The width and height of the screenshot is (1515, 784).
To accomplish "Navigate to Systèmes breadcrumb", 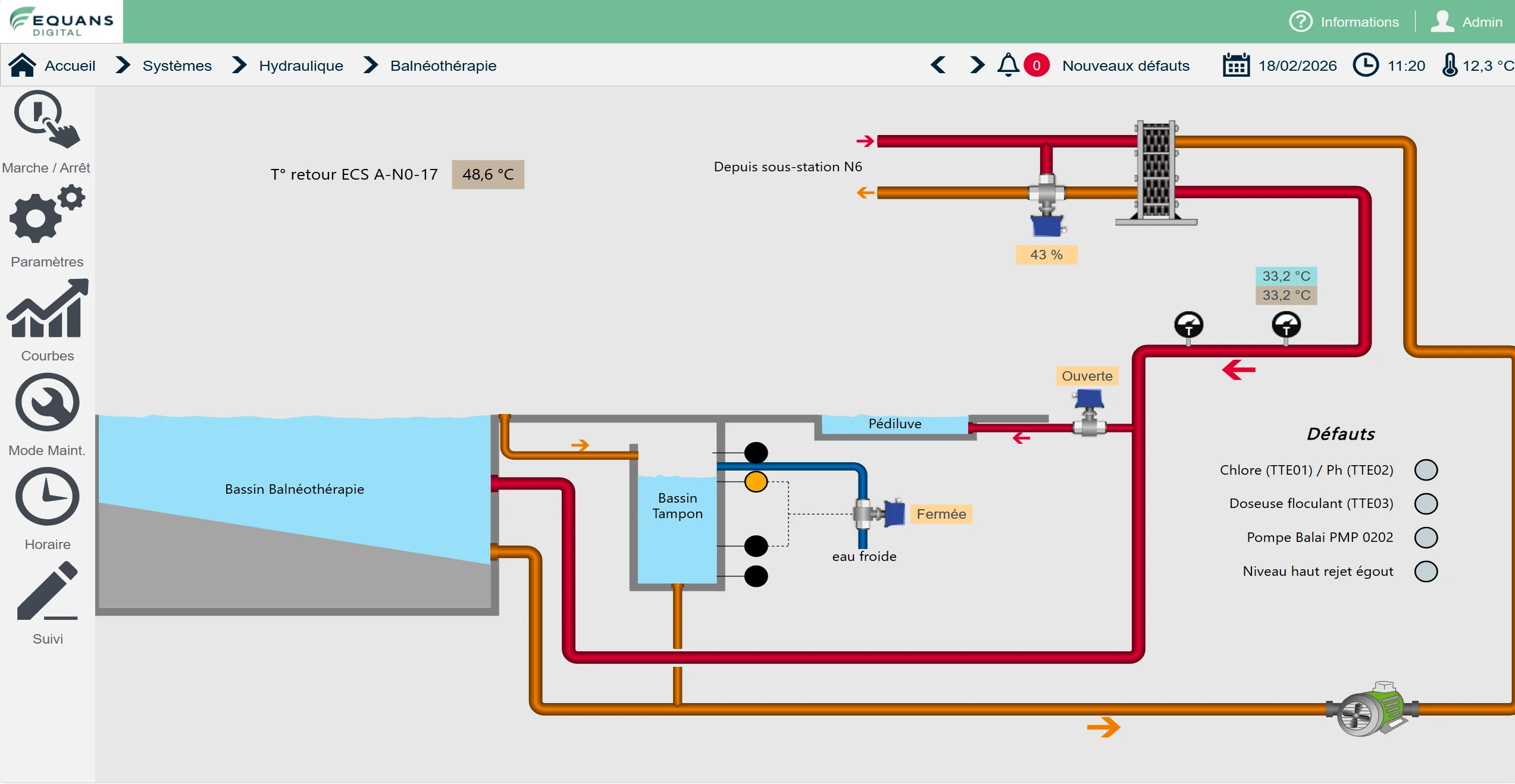I will 177,65.
